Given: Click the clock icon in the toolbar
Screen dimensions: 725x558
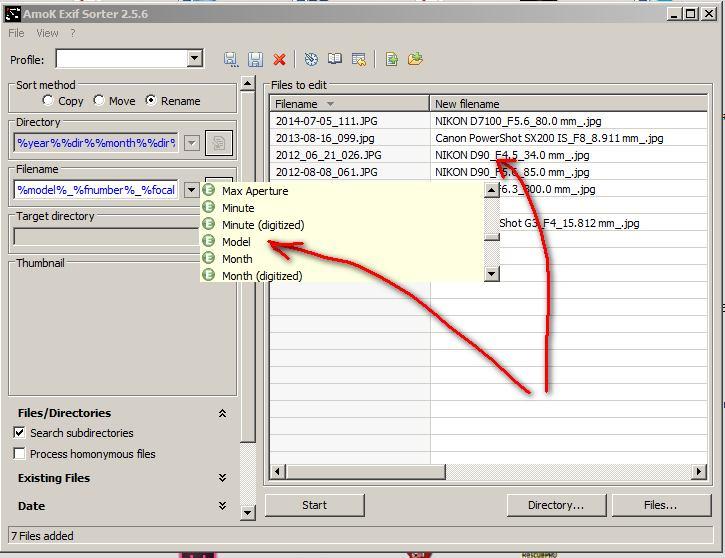Looking at the screenshot, I should click(311, 59).
